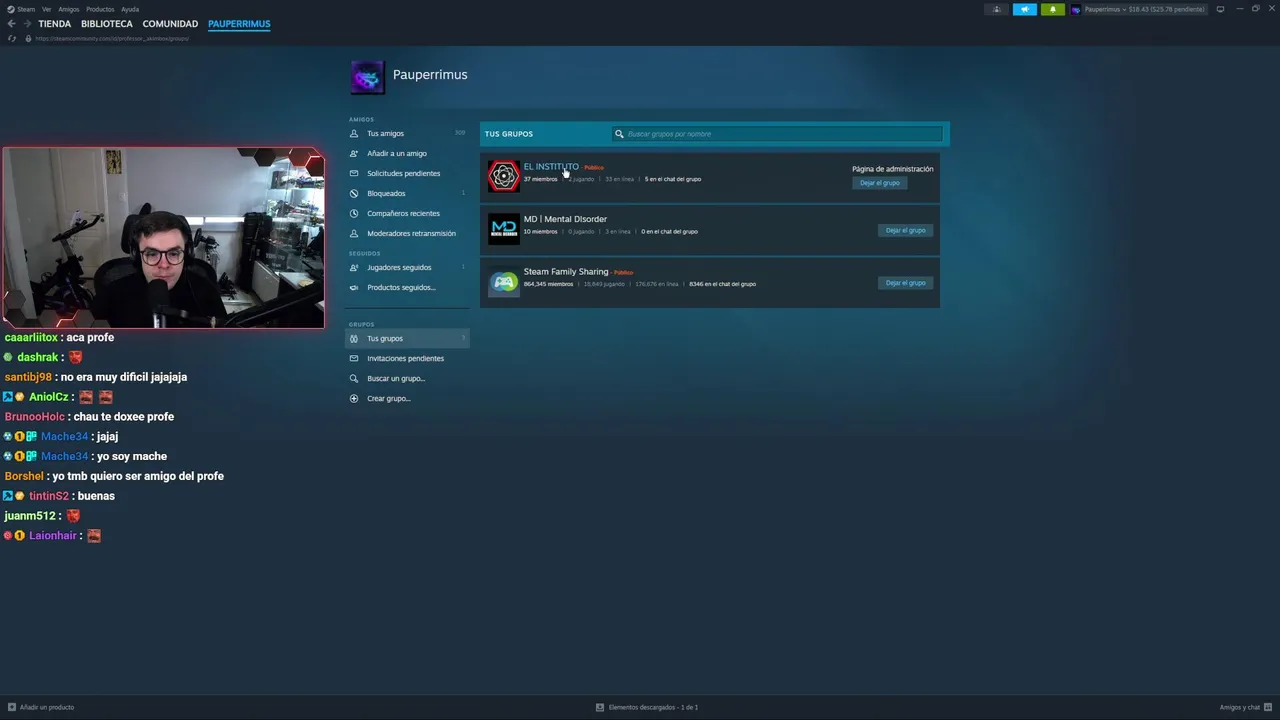Reload the page with the refresh icon

point(12,39)
